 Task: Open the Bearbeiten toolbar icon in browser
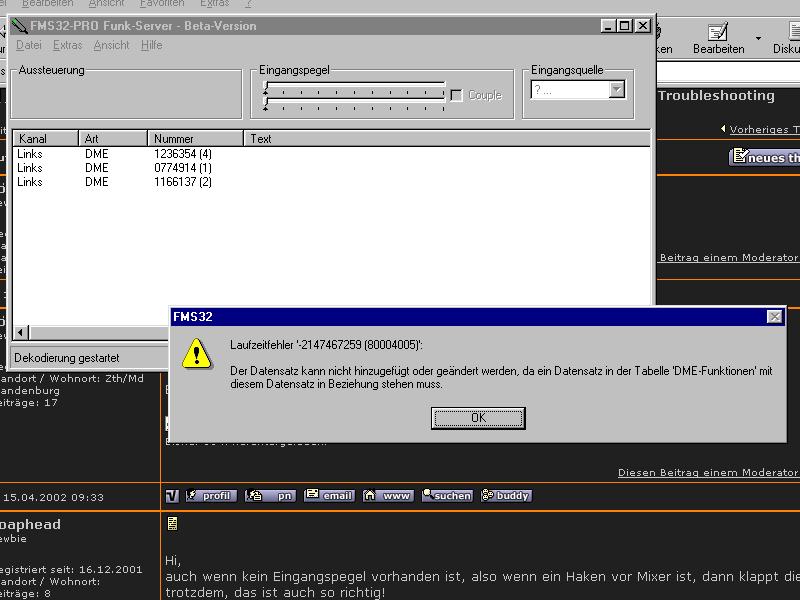point(718,35)
